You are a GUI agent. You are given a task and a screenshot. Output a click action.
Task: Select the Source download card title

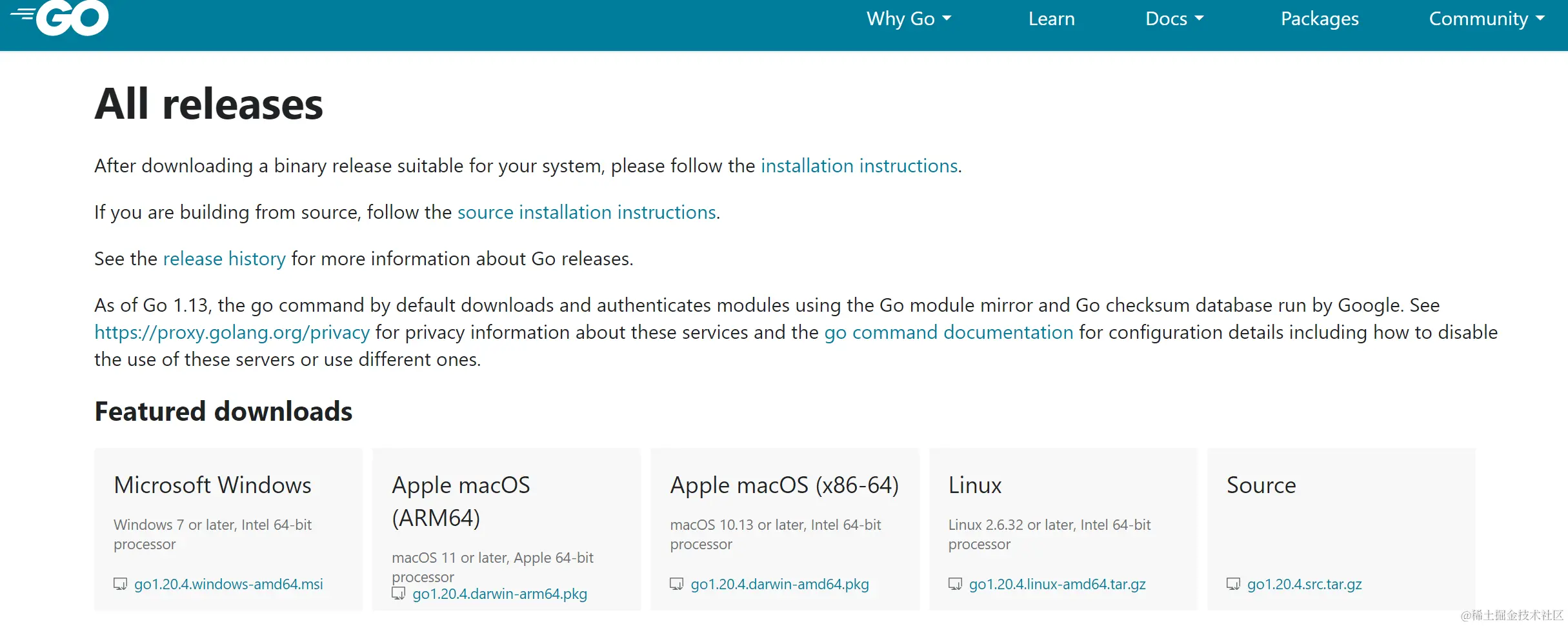[1261, 485]
